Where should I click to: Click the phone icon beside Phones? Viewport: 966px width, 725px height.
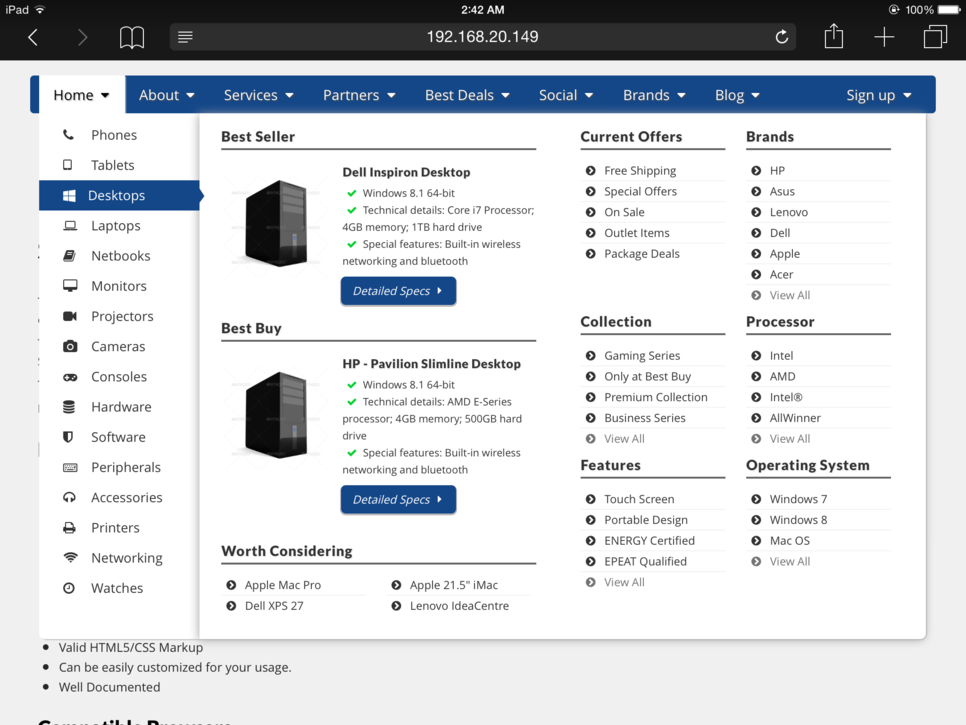pos(68,134)
